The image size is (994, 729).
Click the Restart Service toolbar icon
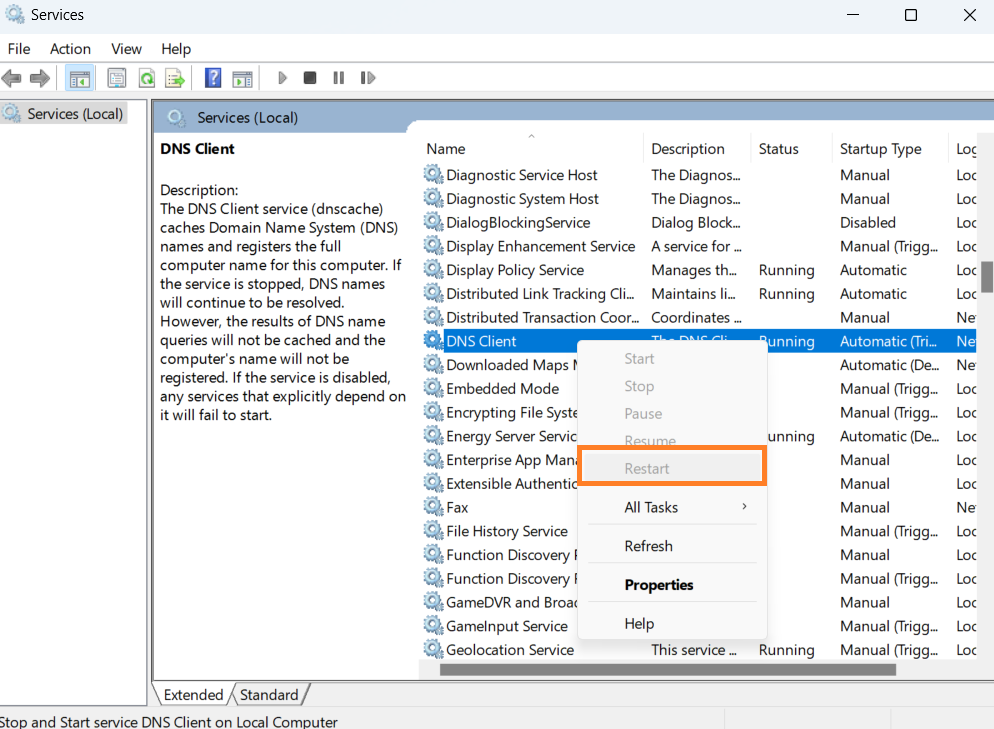[367, 78]
